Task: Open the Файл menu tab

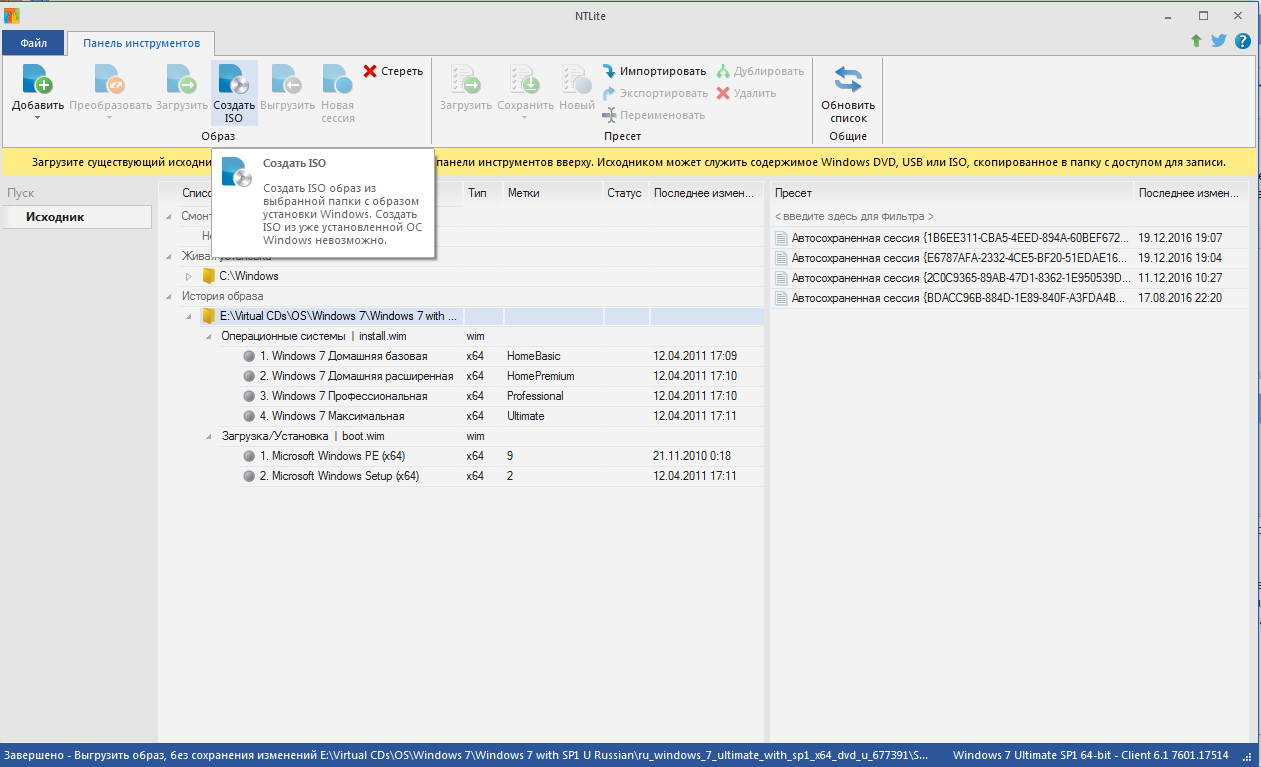Action: [x=33, y=43]
